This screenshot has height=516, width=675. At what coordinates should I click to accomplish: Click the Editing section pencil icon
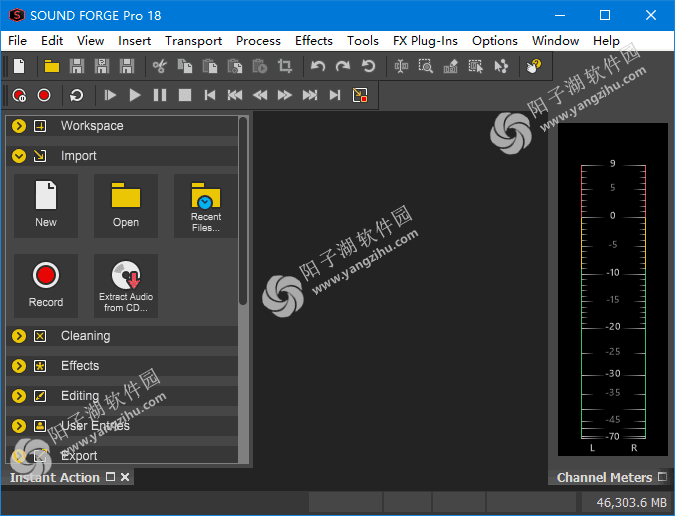pos(40,396)
